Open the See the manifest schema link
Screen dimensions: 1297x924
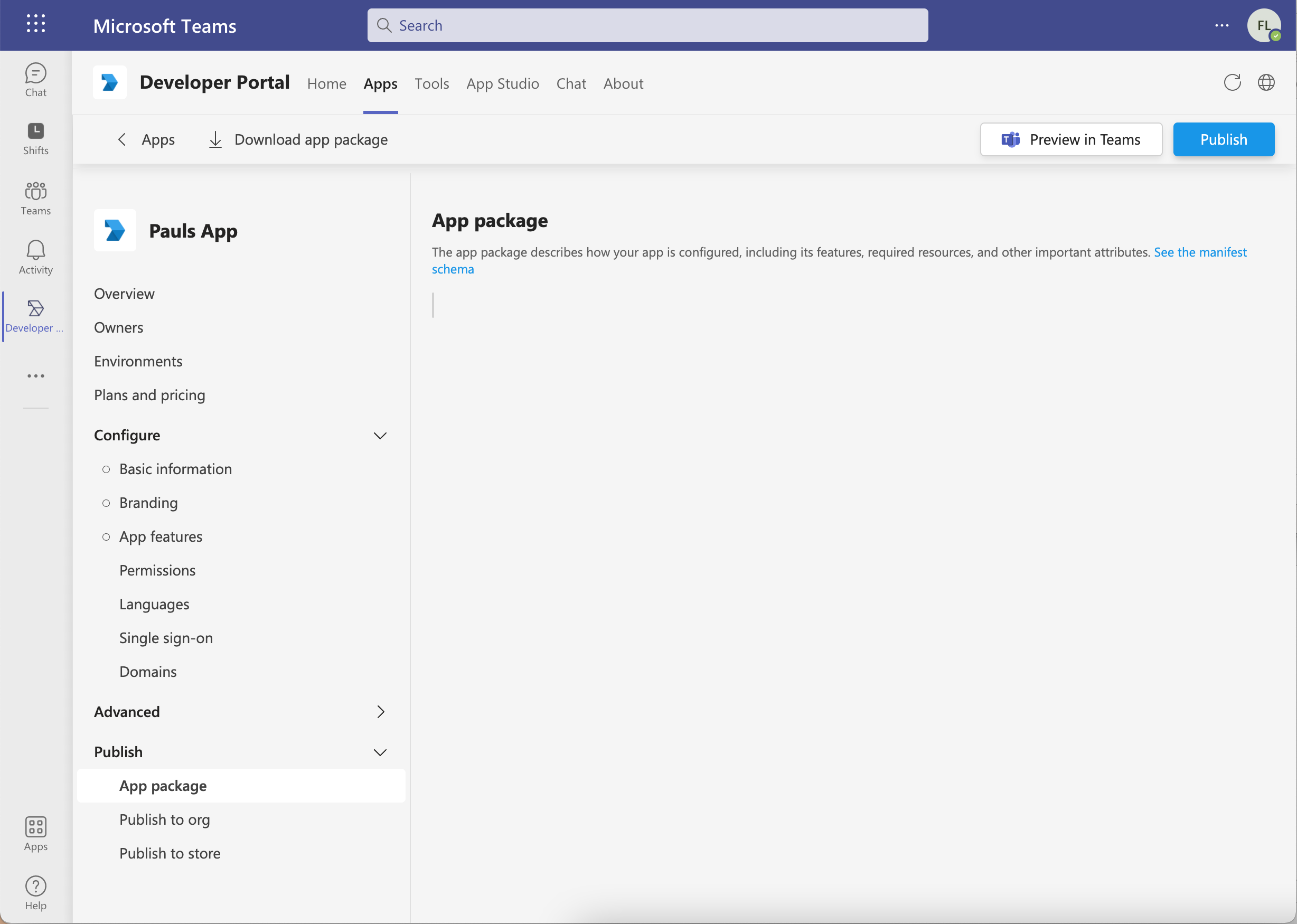tap(1200, 252)
